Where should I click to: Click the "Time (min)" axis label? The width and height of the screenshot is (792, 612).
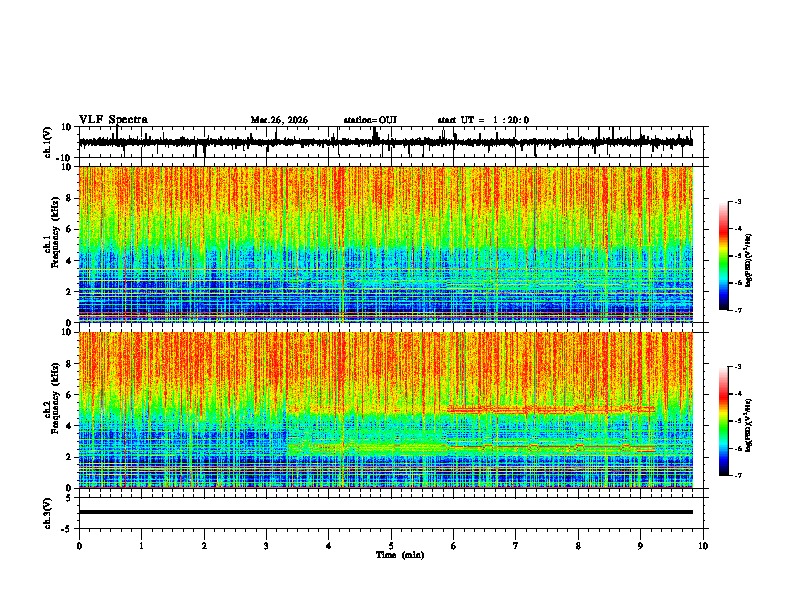[x=400, y=555]
